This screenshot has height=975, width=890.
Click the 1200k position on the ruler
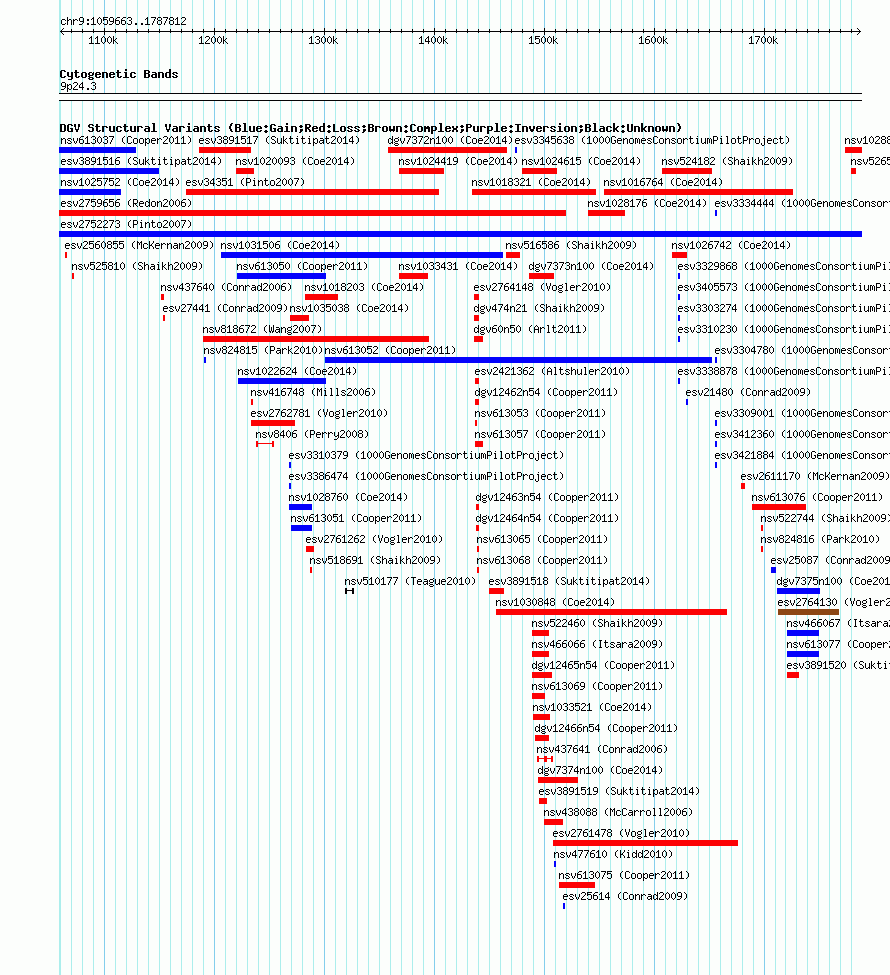coord(213,40)
